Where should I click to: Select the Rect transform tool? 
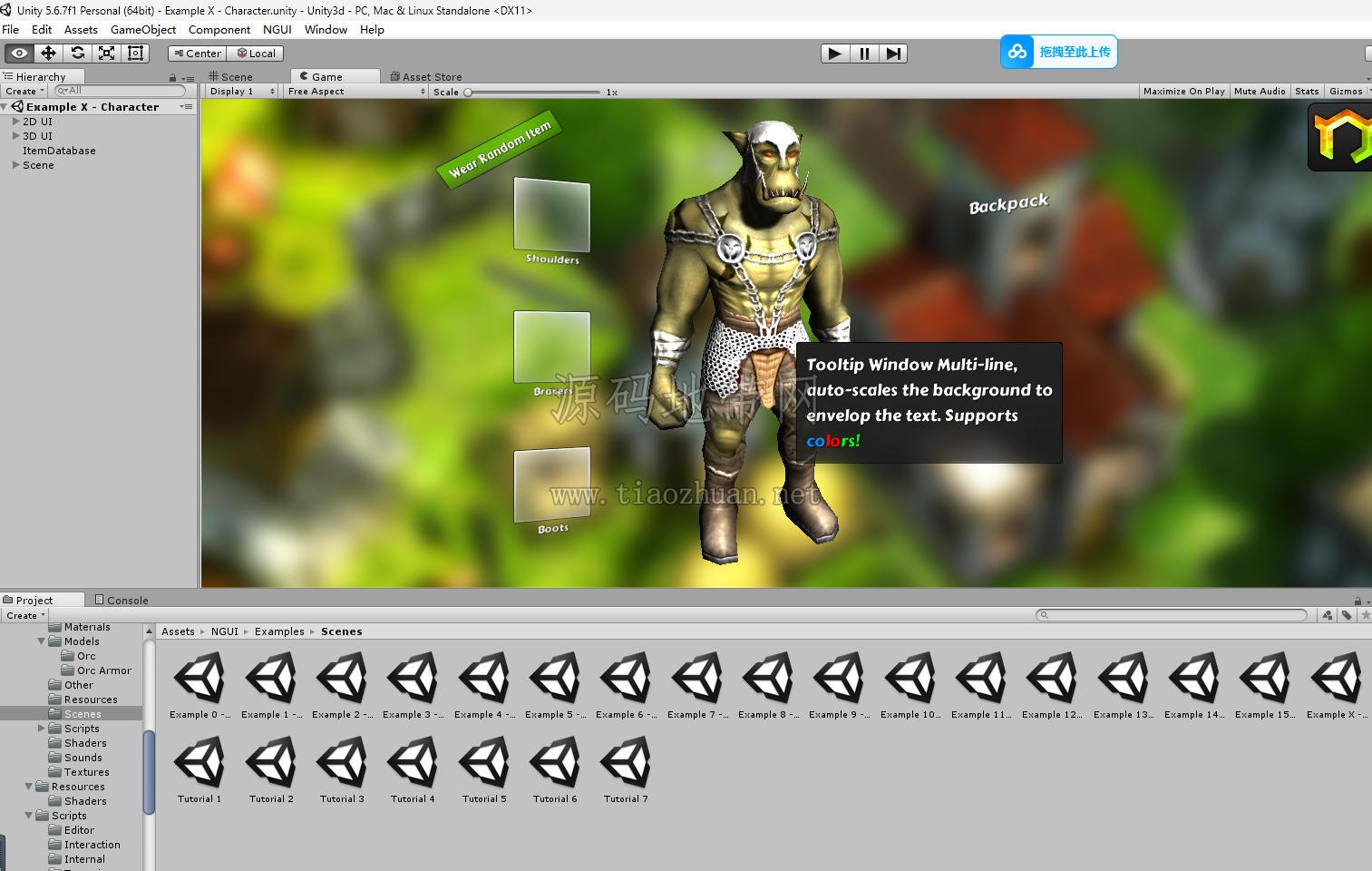click(x=136, y=54)
